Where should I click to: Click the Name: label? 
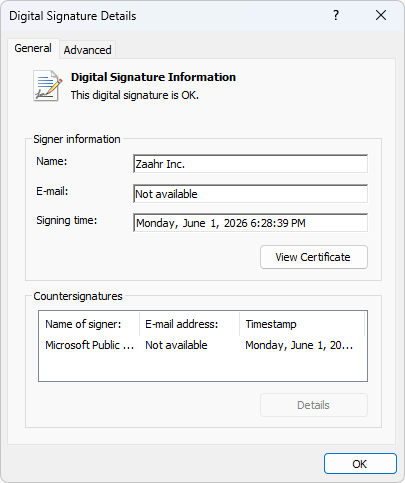coord(52,161)
